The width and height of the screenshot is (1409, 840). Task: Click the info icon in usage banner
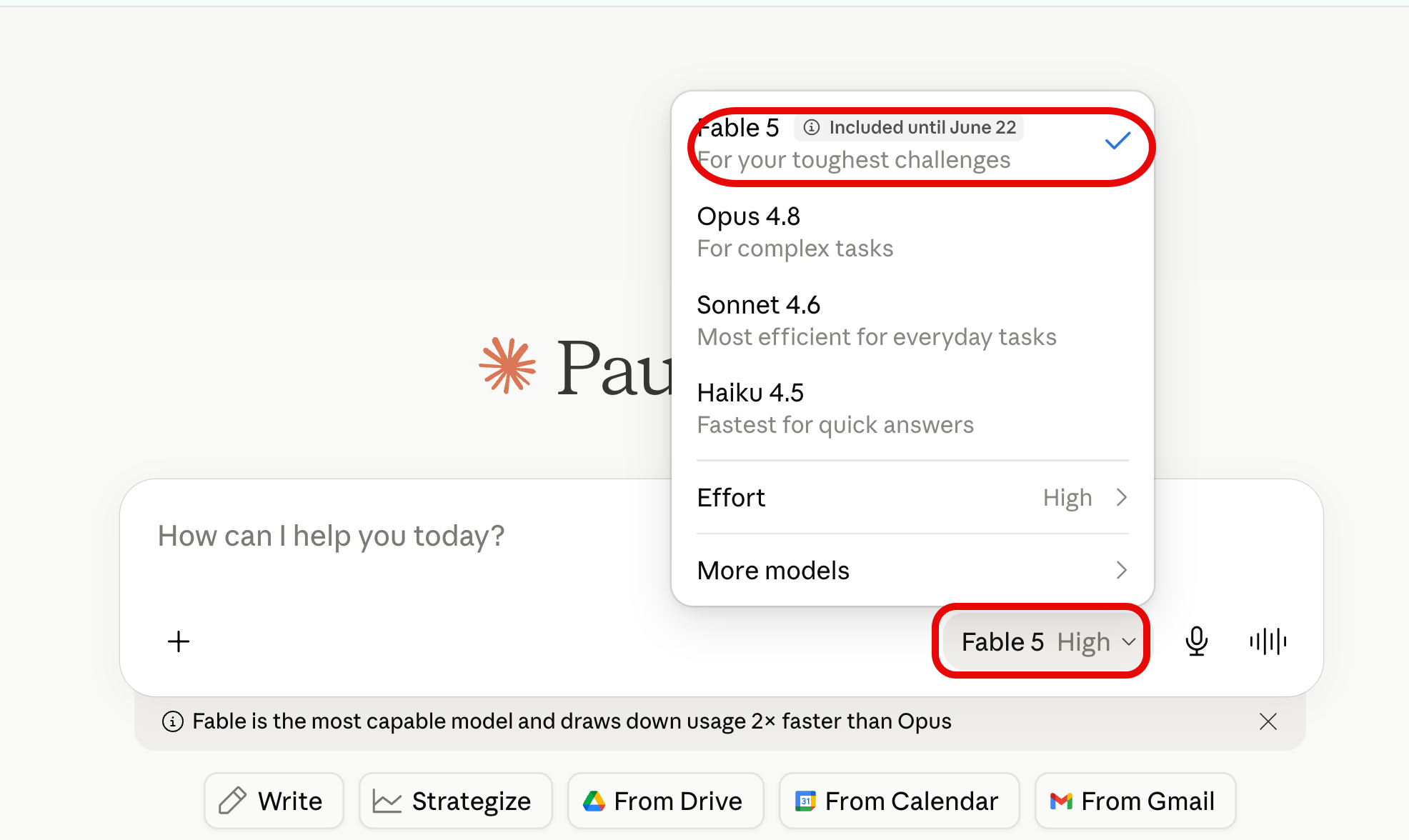173,721
